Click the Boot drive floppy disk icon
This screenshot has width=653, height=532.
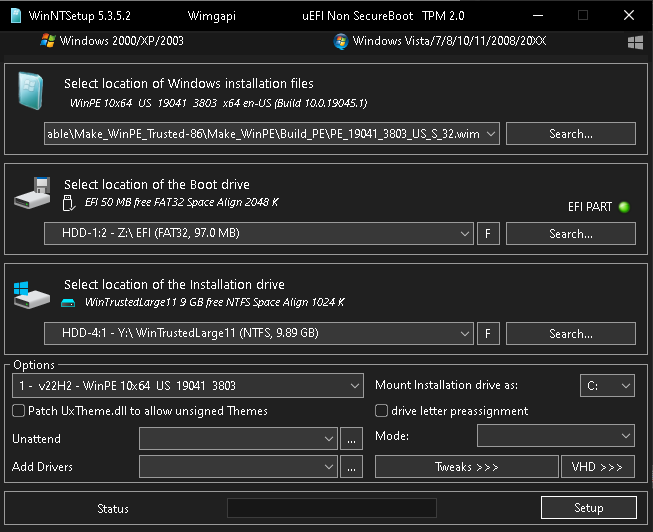32,193
